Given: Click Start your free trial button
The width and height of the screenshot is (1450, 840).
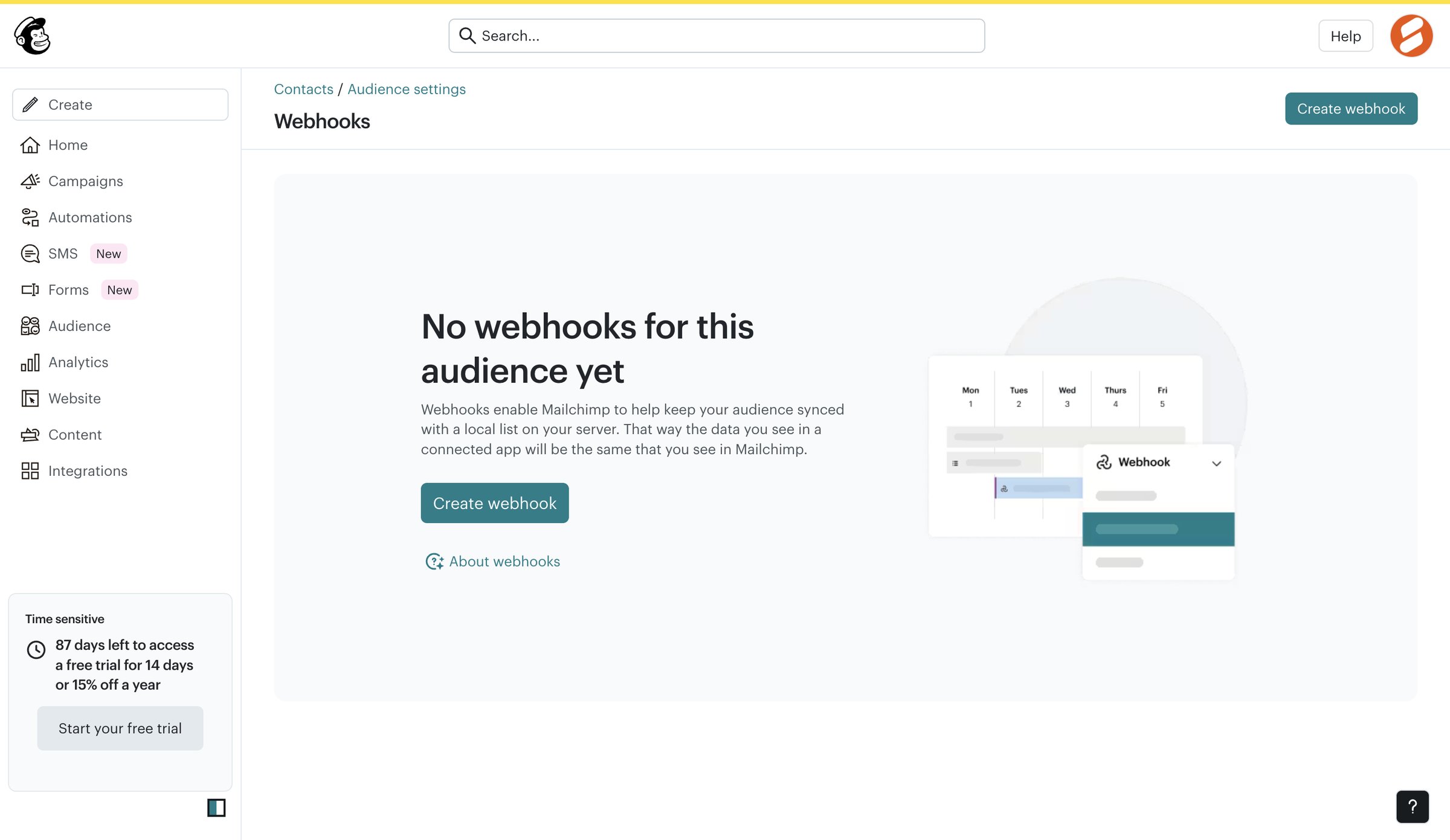Looking at the screenshot, I should pyautogui.click(x=120, y=728).
